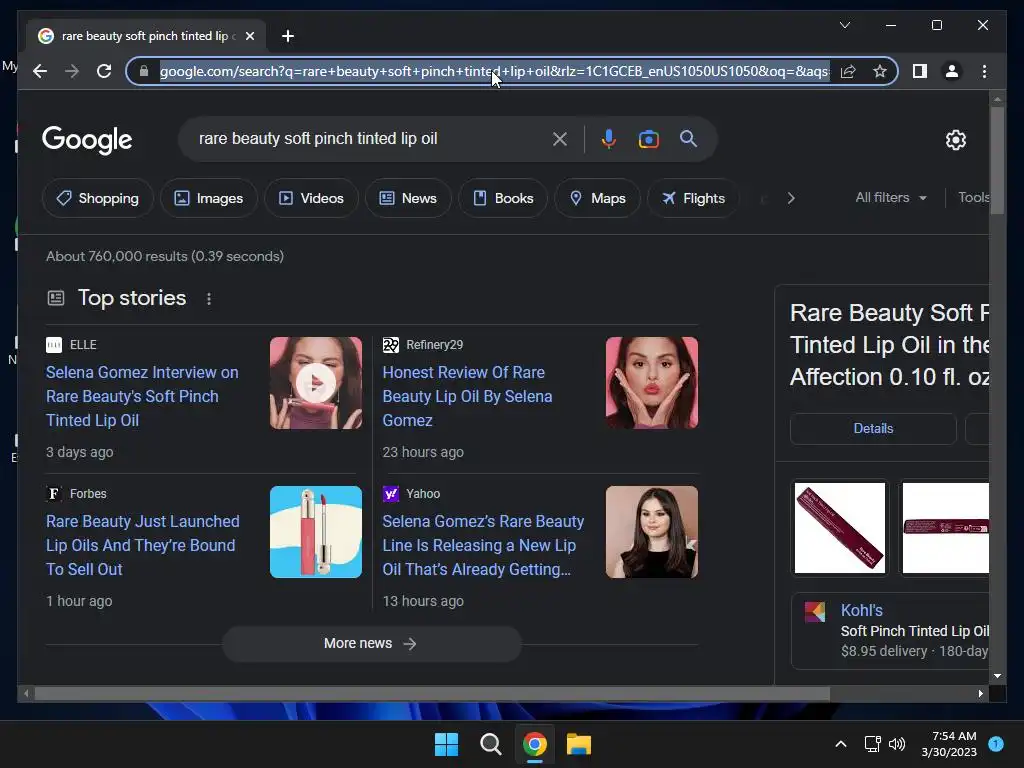Open taskbar clock showing 7:54 AM
Screen dimensions: 1024x768
[949, 744]
